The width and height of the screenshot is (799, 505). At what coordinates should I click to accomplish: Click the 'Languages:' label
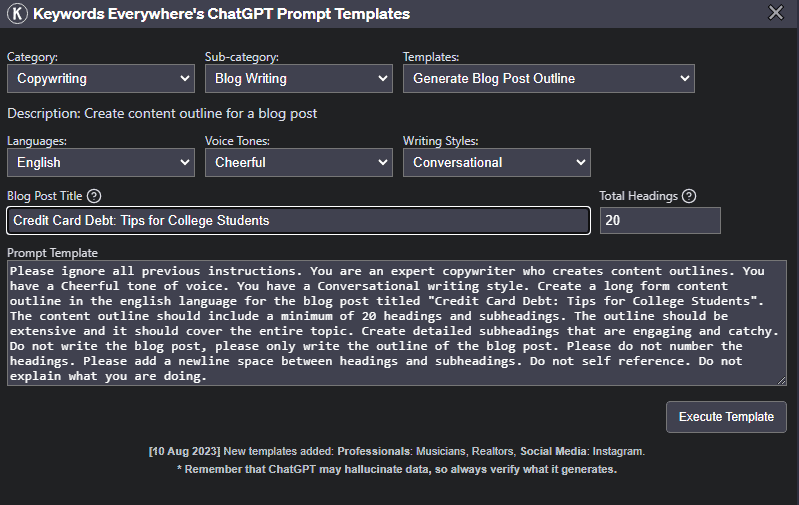point(37,141)
